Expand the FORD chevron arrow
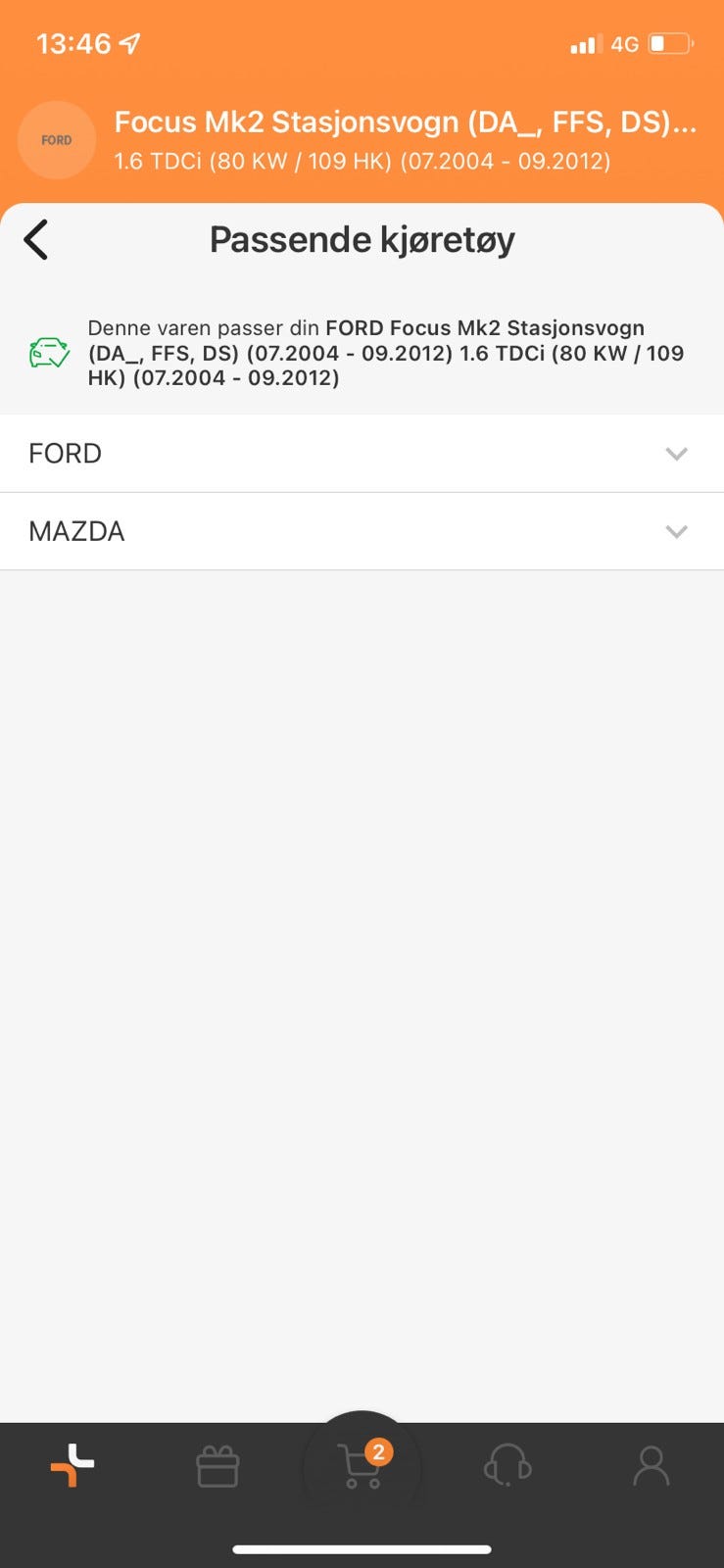The width and height of the screenshot is (724, 1568). pos(676,454)
